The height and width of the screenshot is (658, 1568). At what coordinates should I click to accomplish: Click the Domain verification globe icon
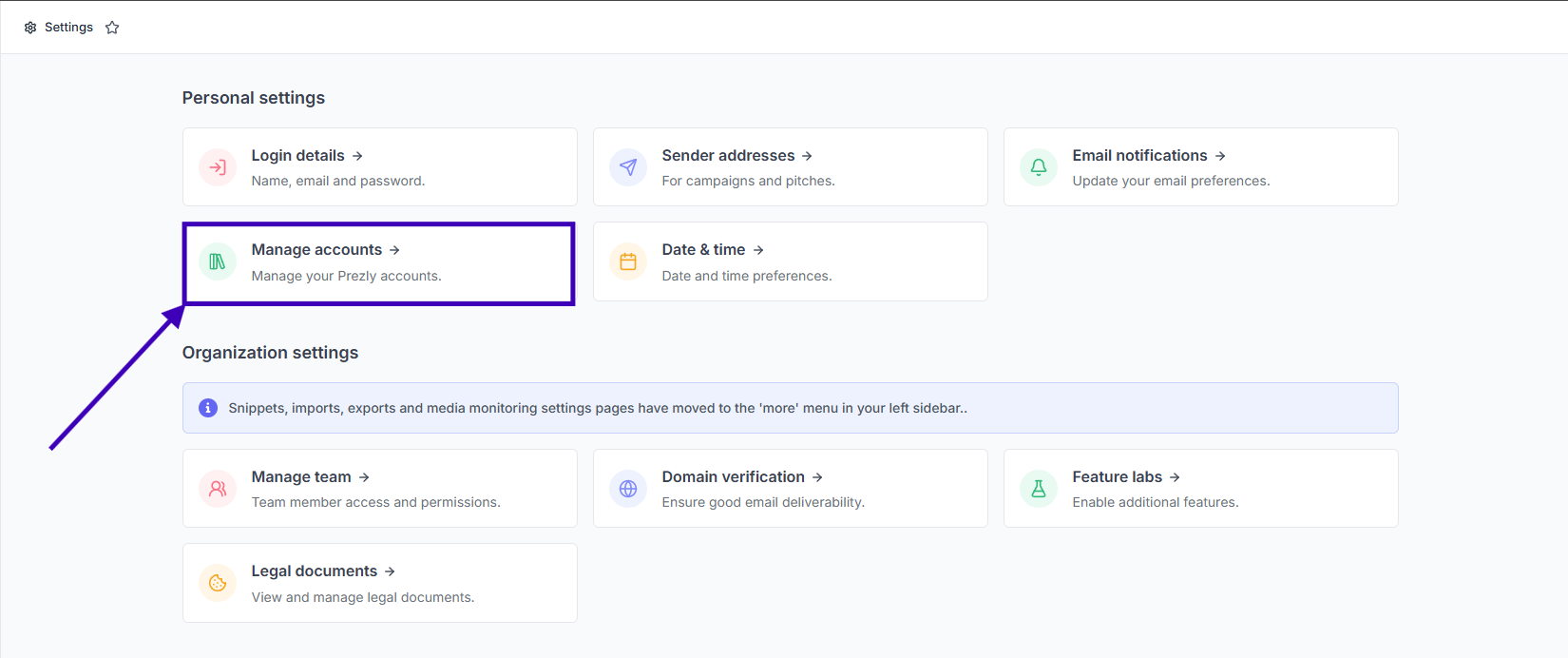pos(628,489)
